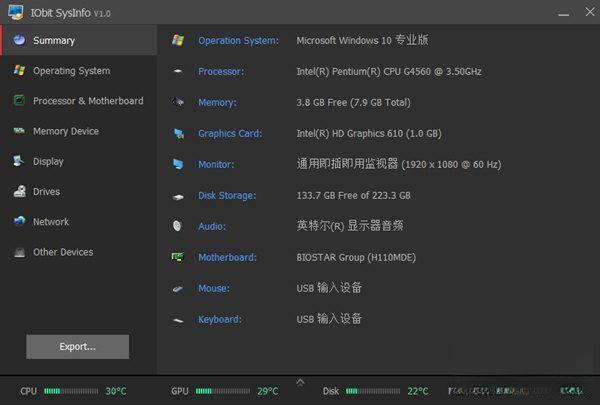Viewport: 600px width, 405px height.
Task: Click the Graphics Card: label
Action: [x=230, y=134]
